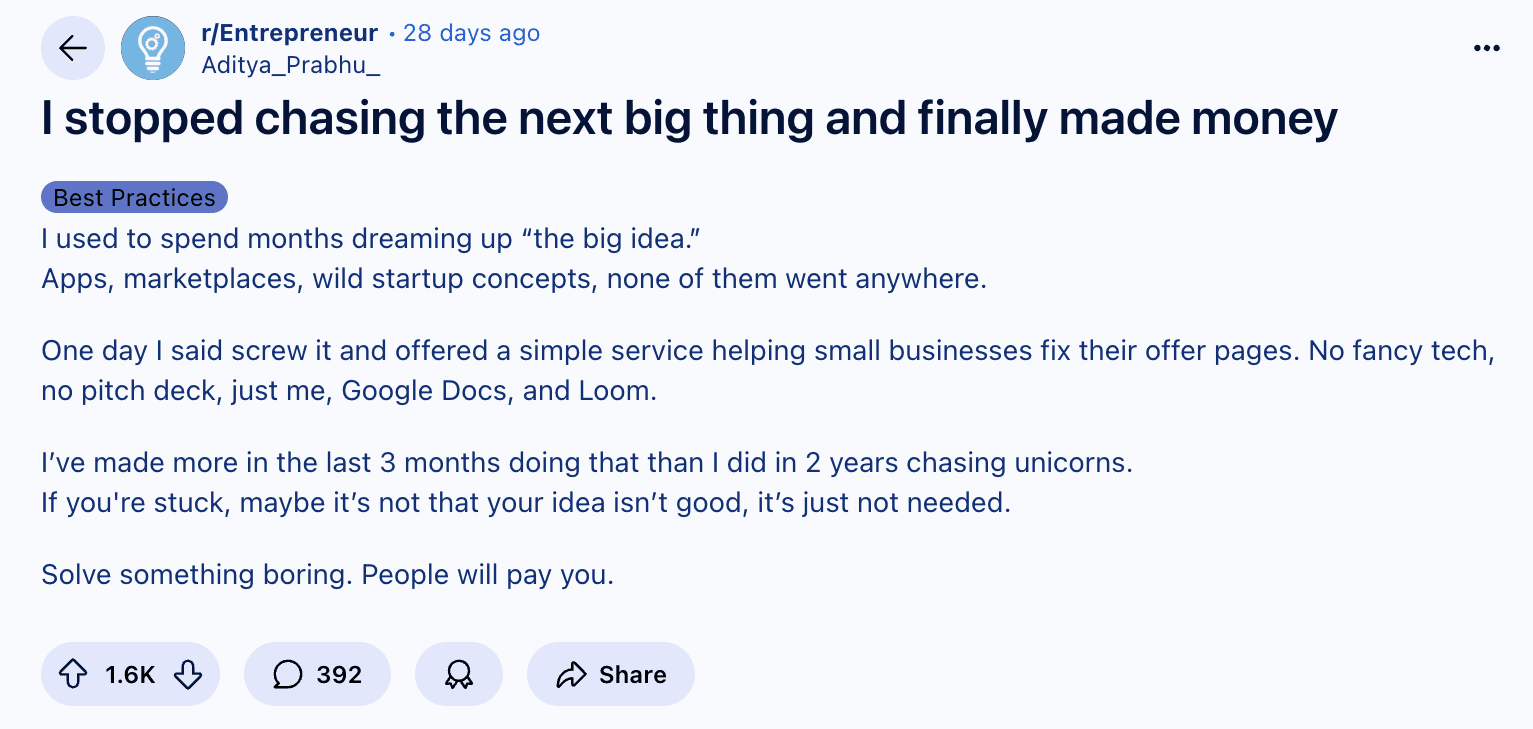This screenshot has width=1533, height=729.
Task: Click the comment speech bubble icon
Action: click(287, 675)
